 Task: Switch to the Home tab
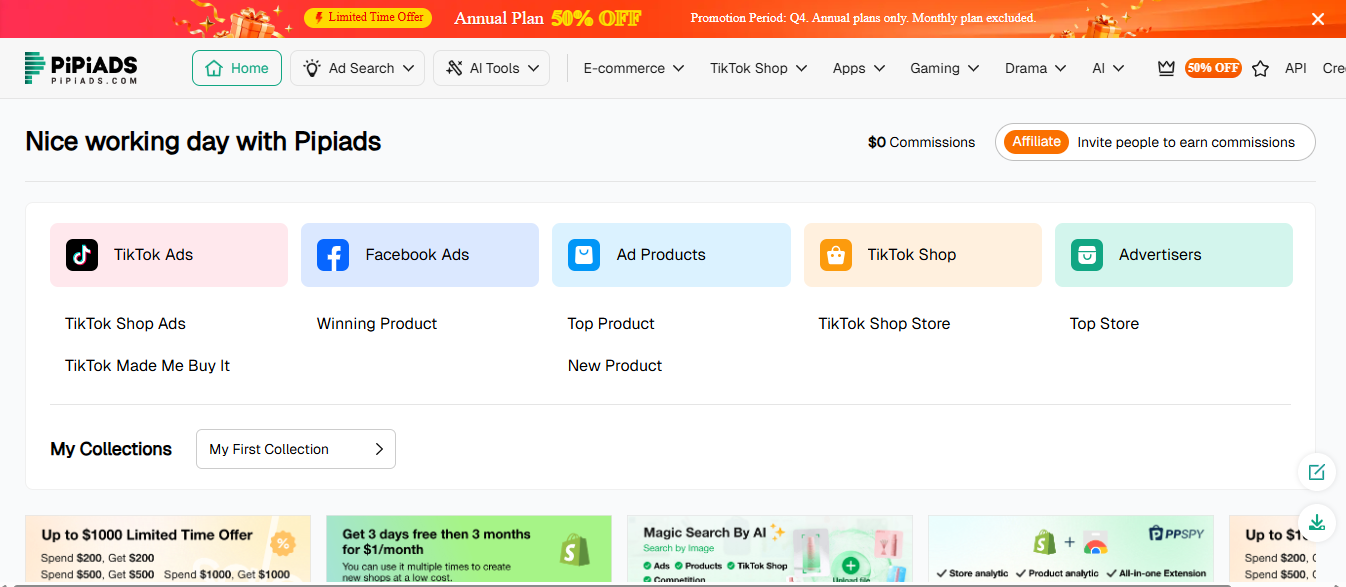point(236,67)
